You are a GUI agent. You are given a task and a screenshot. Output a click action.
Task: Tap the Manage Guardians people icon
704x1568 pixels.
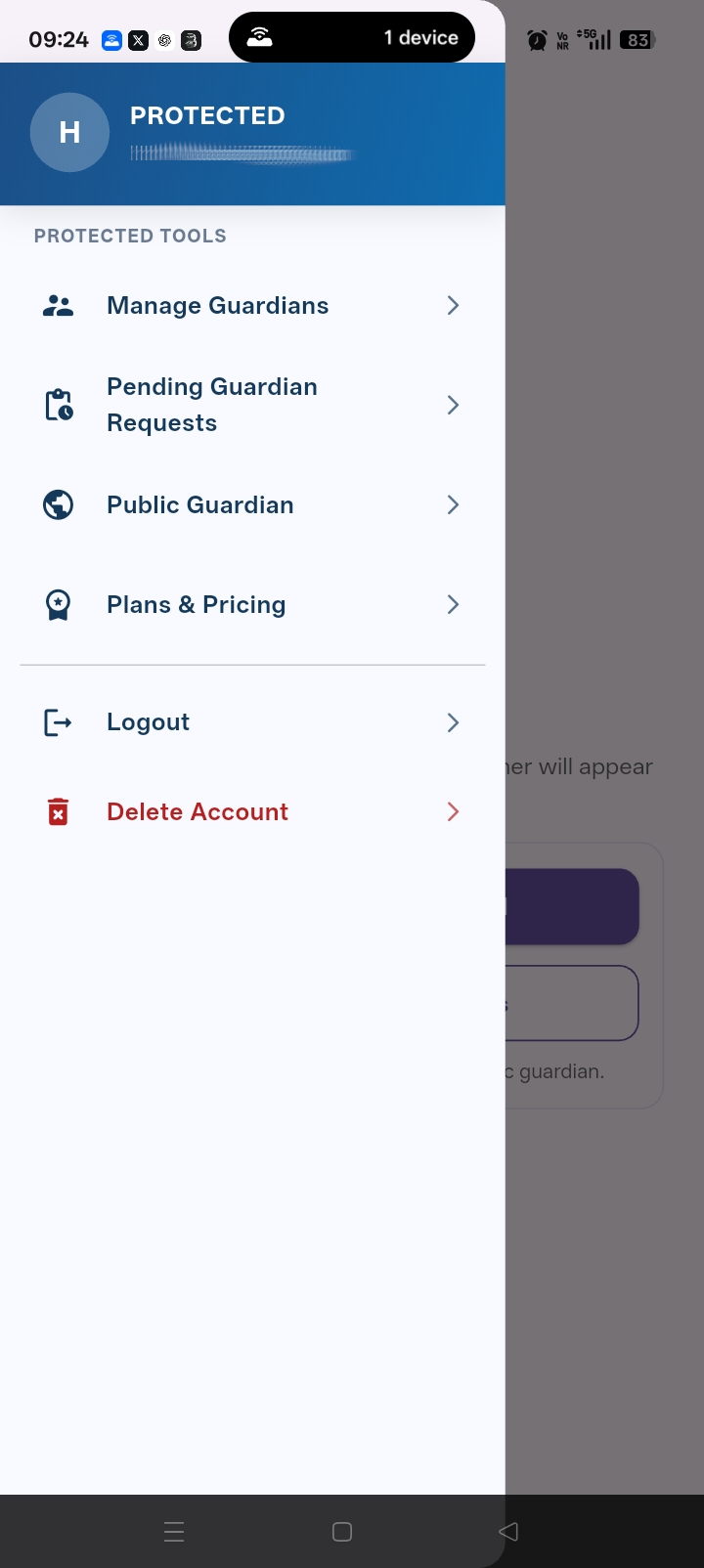tap(59, 306)
